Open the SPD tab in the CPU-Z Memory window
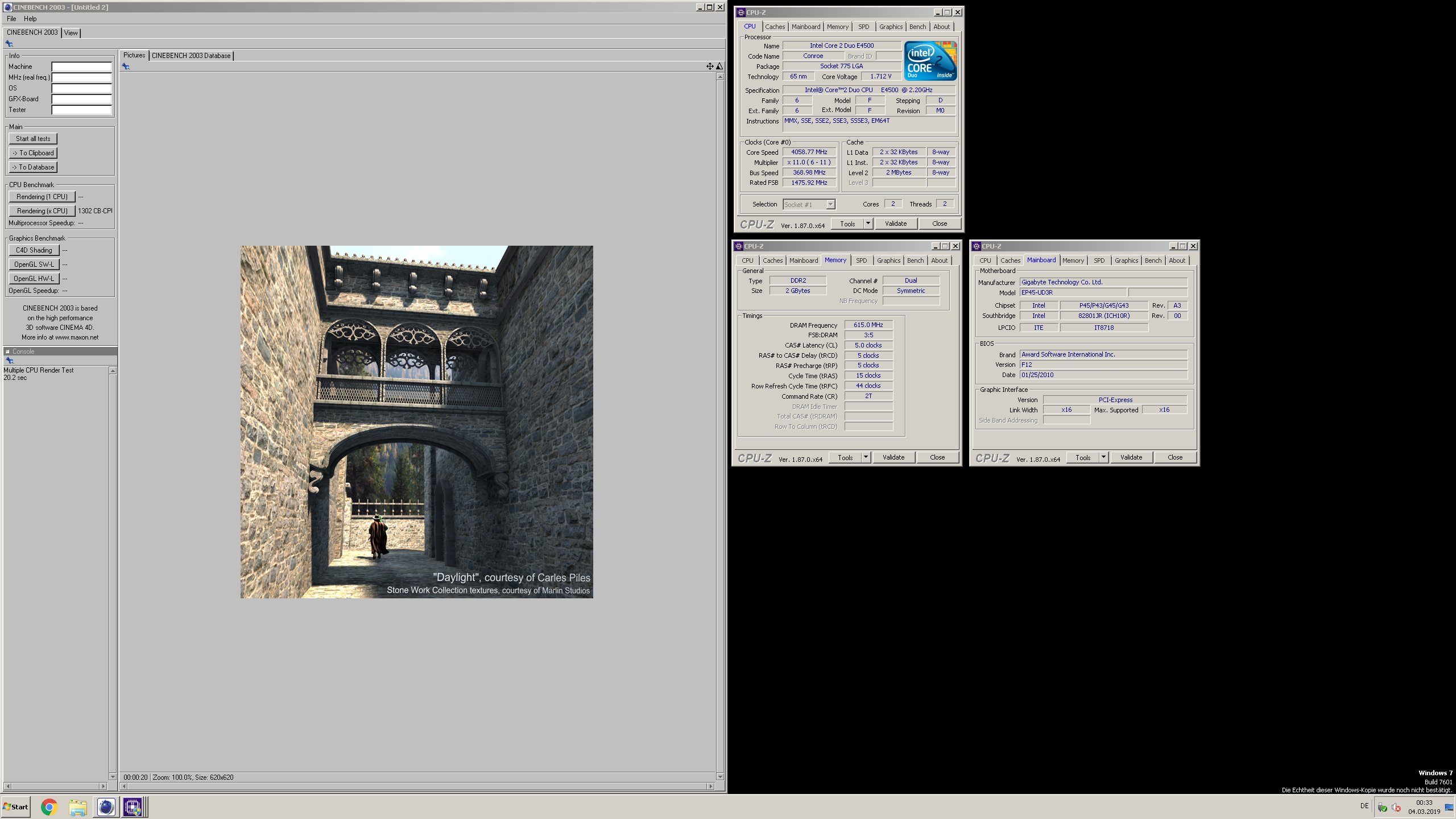The height and width of the screenshot is (819, 1456). click(x=862, y=260)
